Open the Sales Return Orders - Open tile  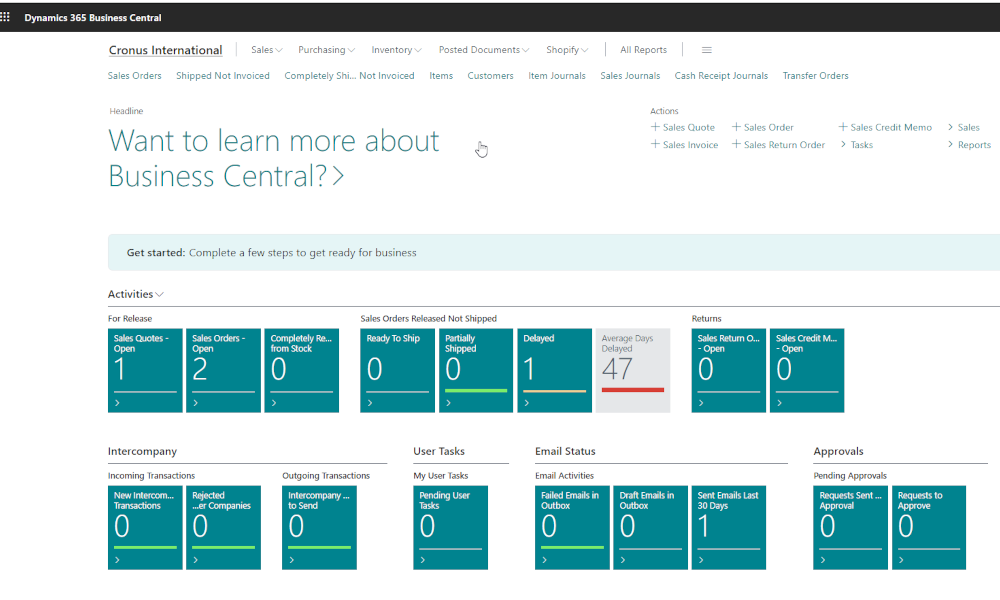click(728, 370)
